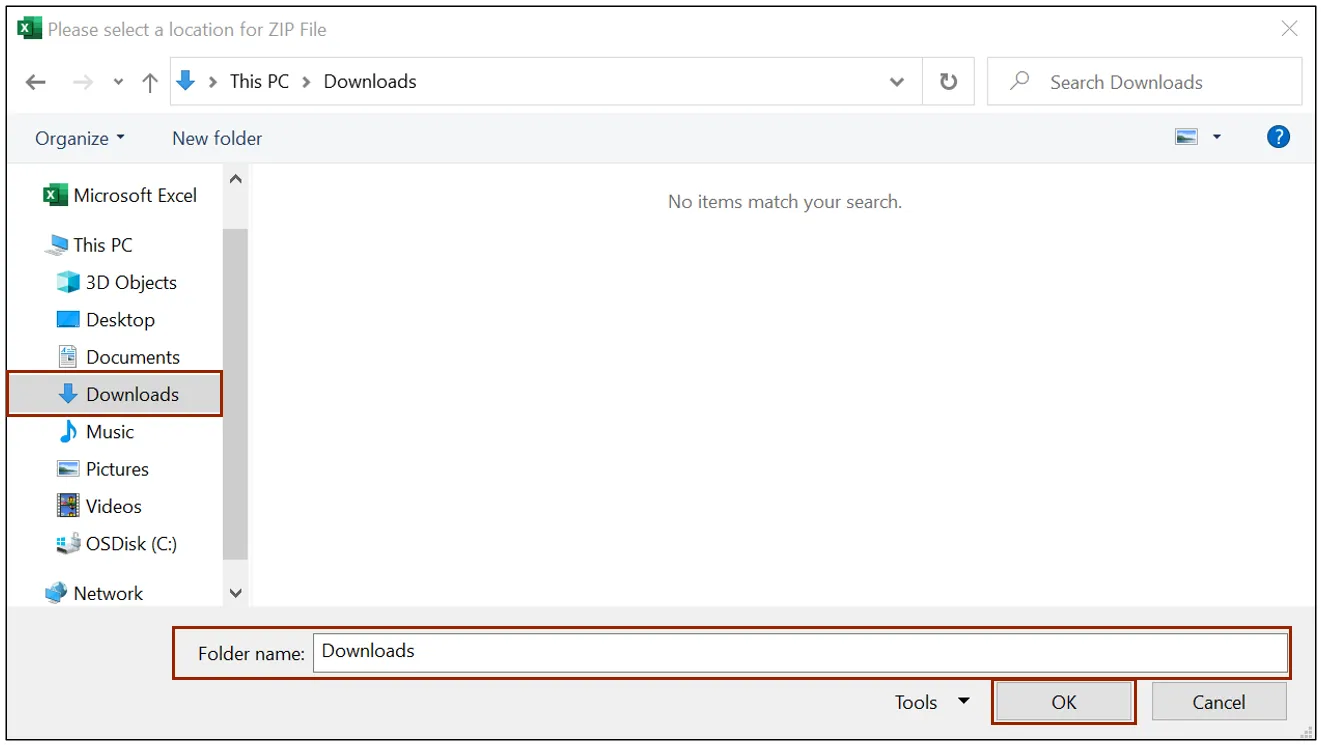Open Pictures in the navigation pane
1323x745 pixels.
pyautogui.click(x=117, y=469)
